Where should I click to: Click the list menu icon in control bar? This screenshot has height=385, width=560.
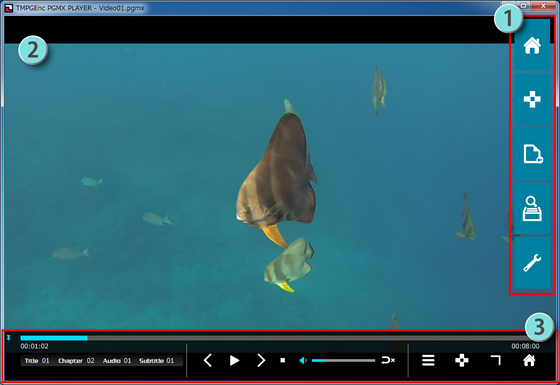(x=428, y=360)
